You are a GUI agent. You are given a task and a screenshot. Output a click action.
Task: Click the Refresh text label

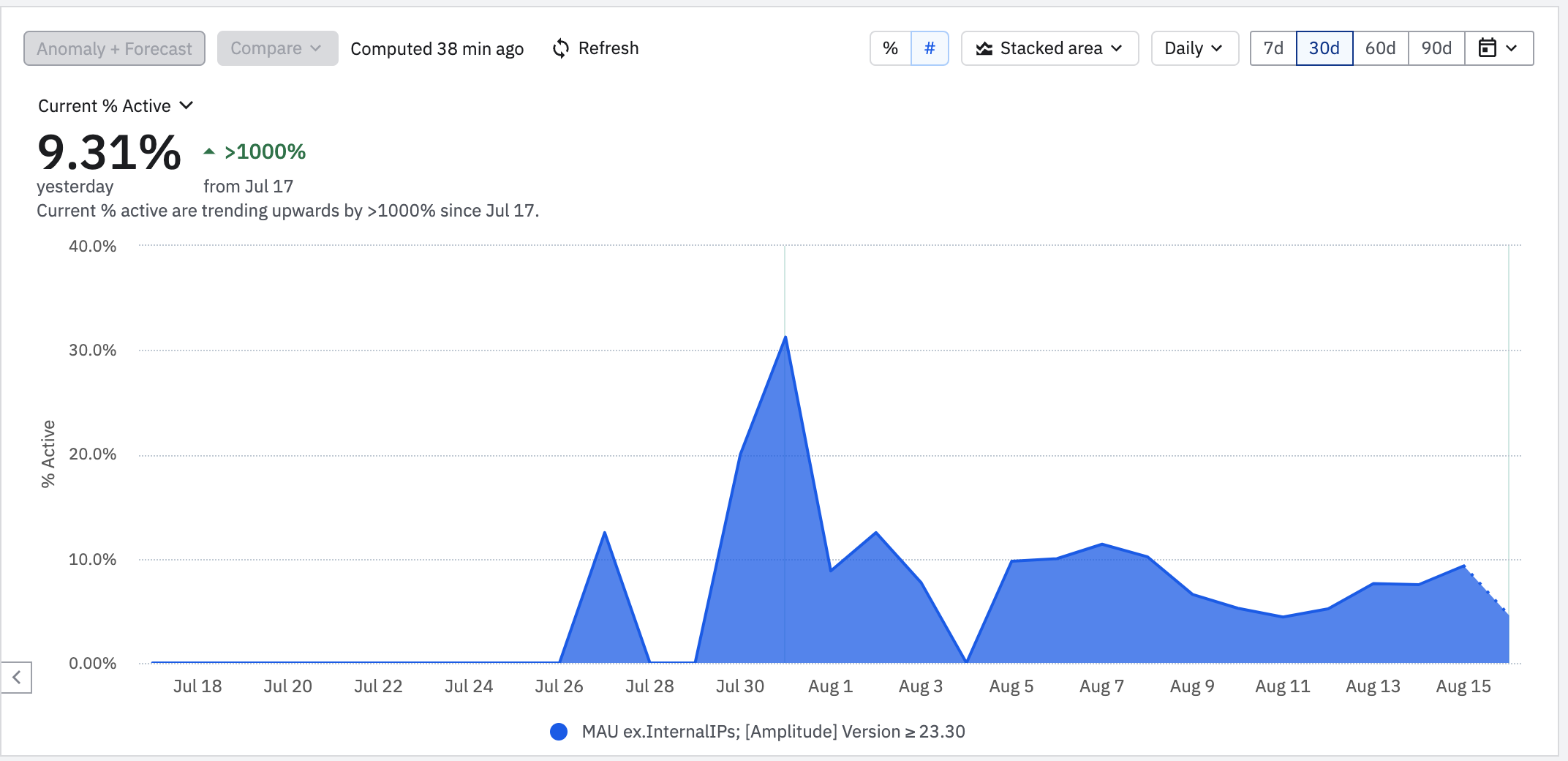tap(608, 48)
